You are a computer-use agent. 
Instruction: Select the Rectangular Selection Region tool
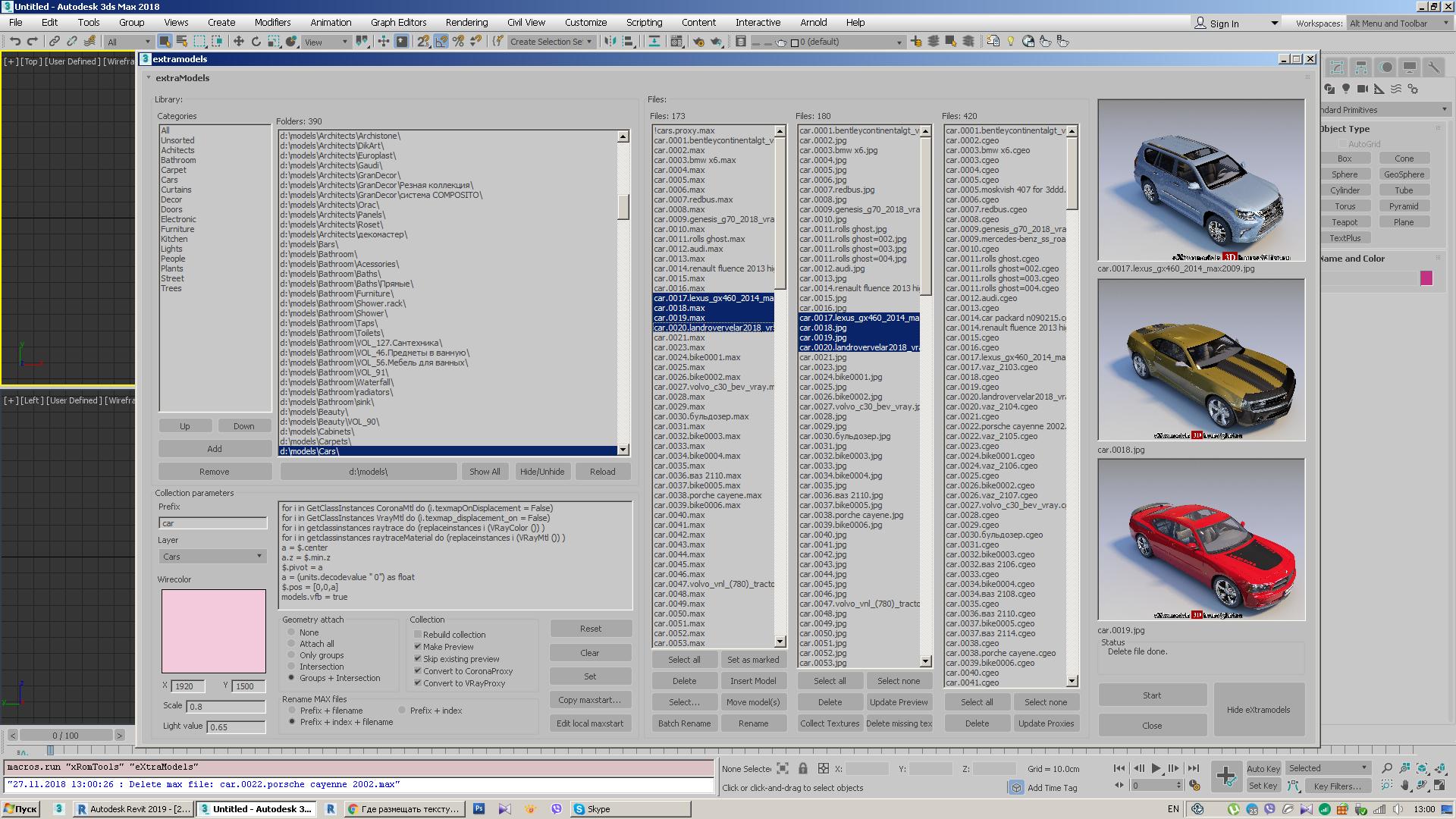coord(199,42)
